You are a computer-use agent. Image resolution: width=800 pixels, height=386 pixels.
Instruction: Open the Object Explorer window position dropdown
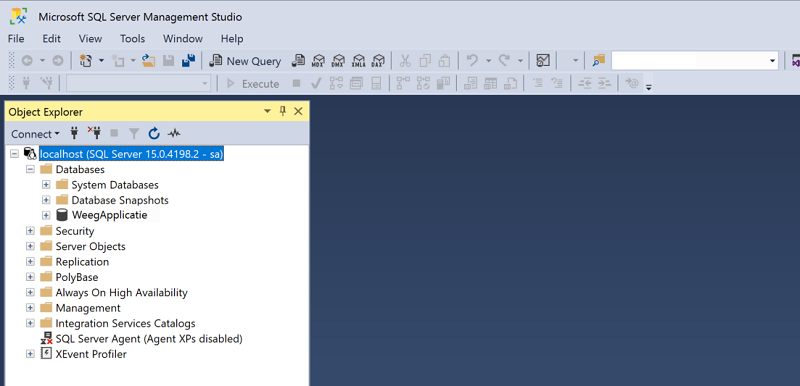click(267, 112)
